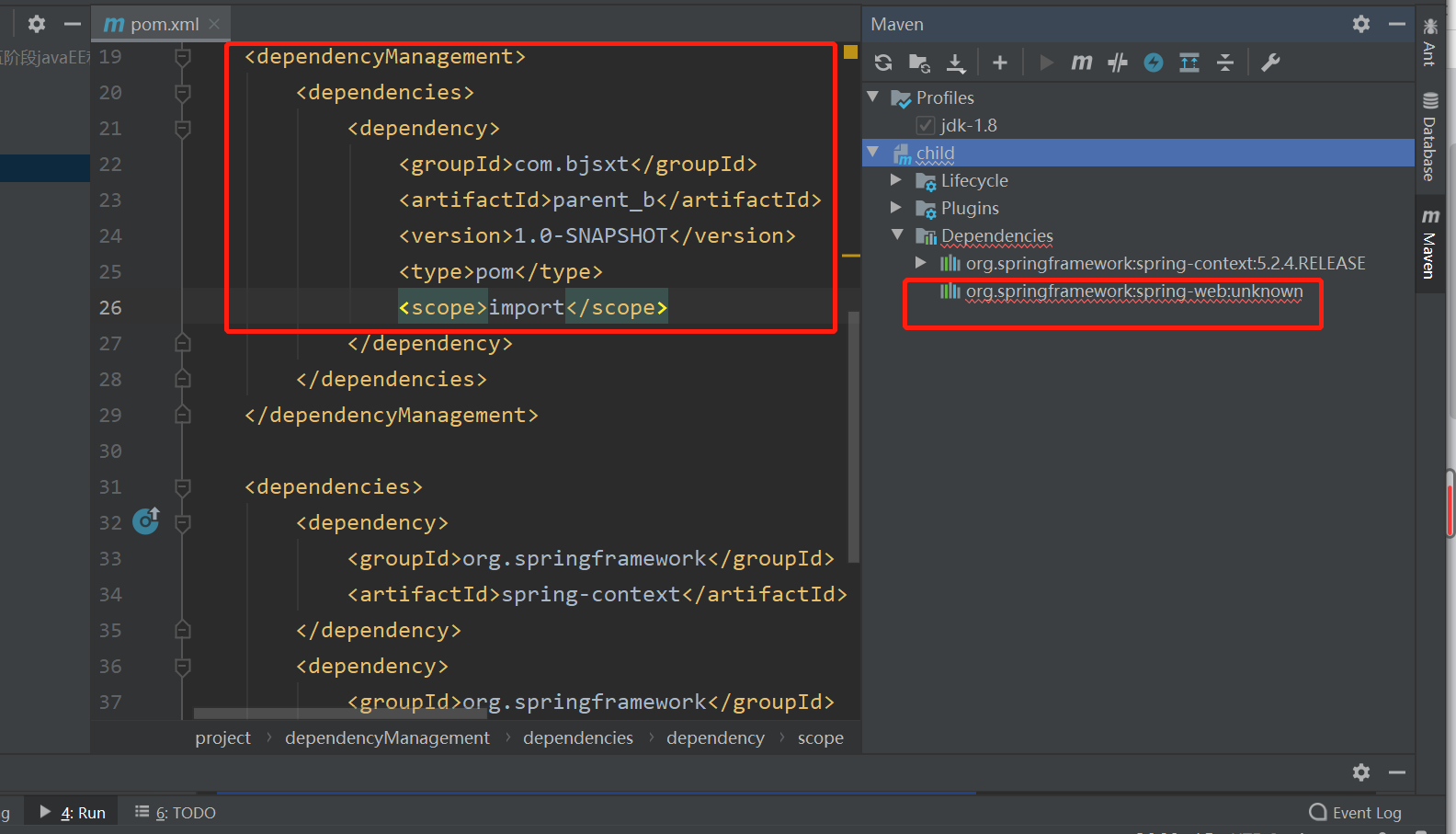The height and width of the screenshot is (834, 1456).
Task: Click the yellow inspection warning indicator
Action: [850, 52]
